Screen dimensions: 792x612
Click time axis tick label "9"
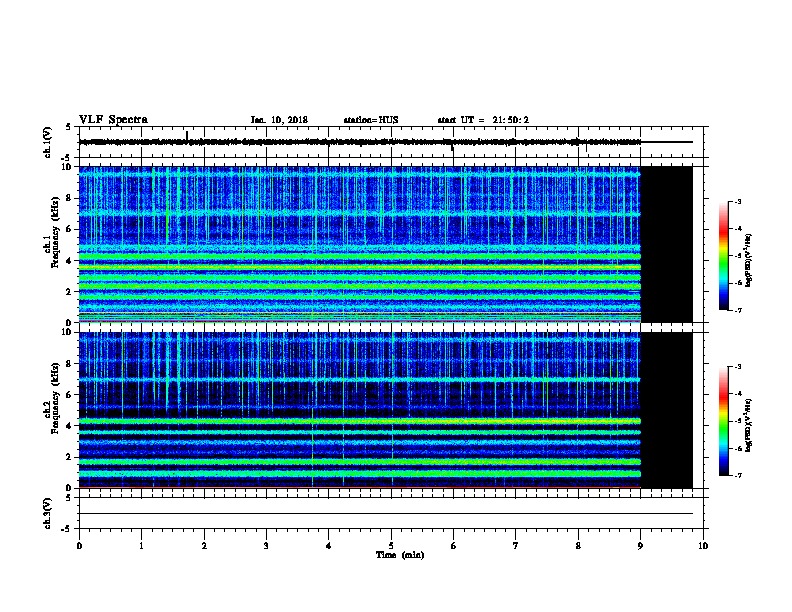(640, 546)
